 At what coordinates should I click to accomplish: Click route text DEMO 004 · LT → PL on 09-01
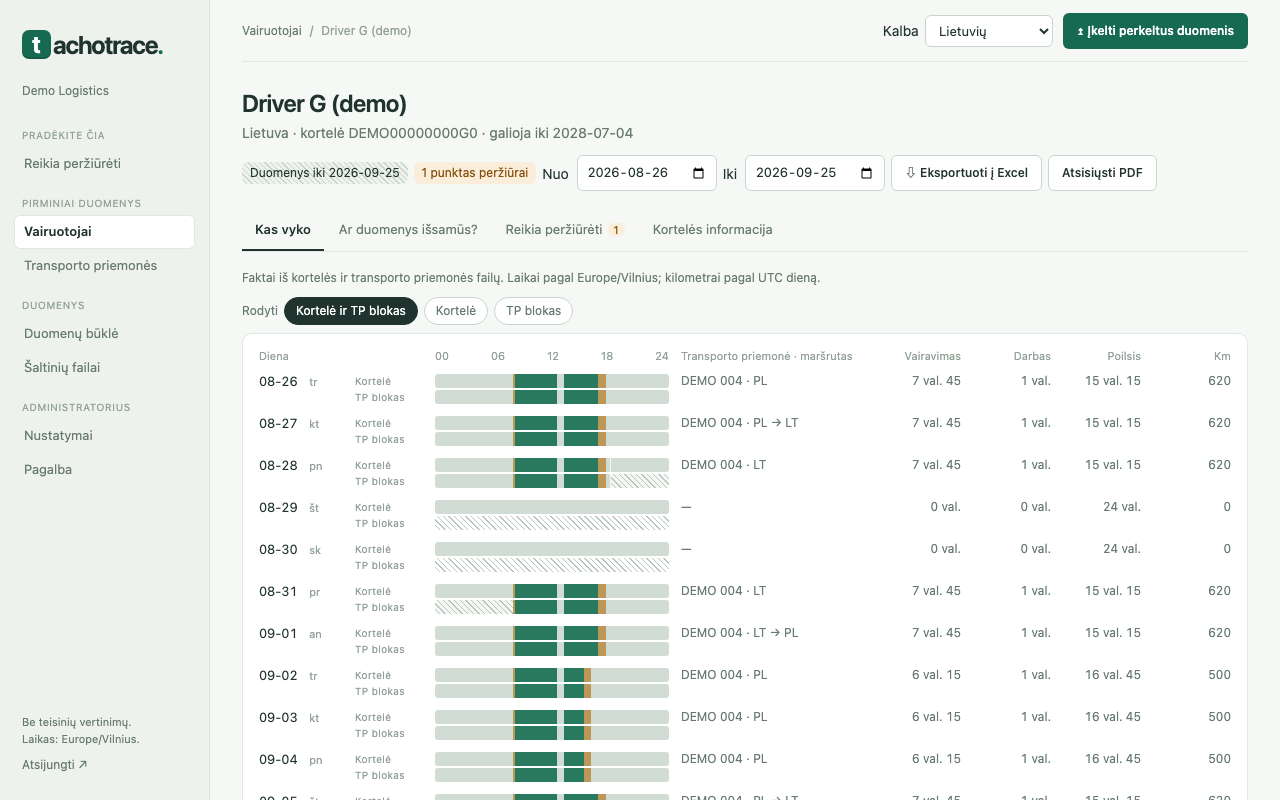tap(740, 633)
